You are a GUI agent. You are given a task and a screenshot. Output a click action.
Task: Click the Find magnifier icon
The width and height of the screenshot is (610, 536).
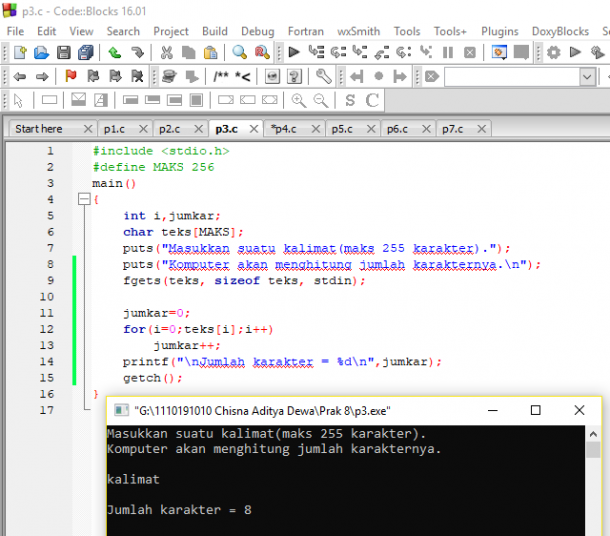click(x=240, y=52)
